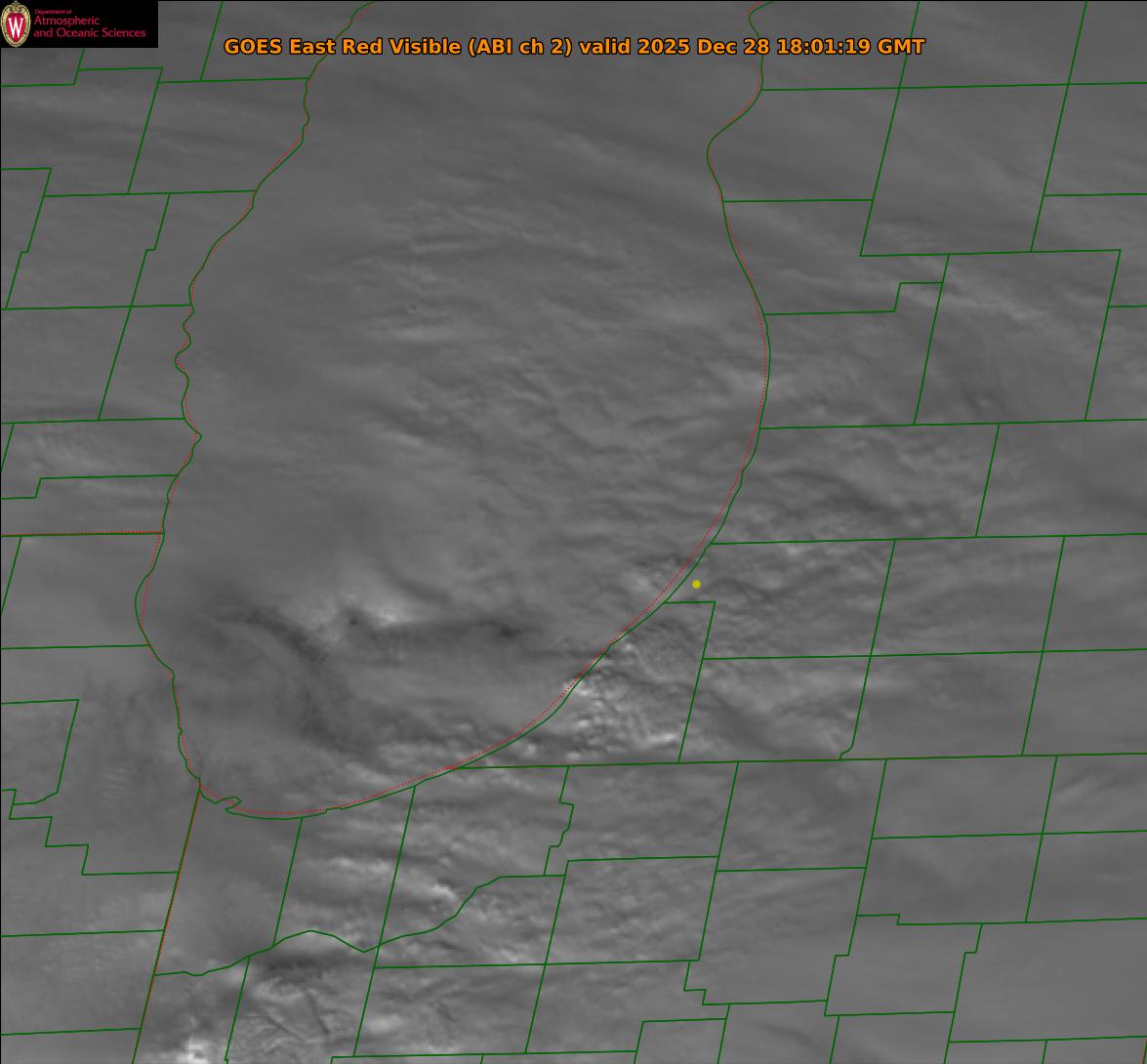Click the University of Wisconsin crest logo
Screen dimensions: 1147x1064
click(17, 23)
